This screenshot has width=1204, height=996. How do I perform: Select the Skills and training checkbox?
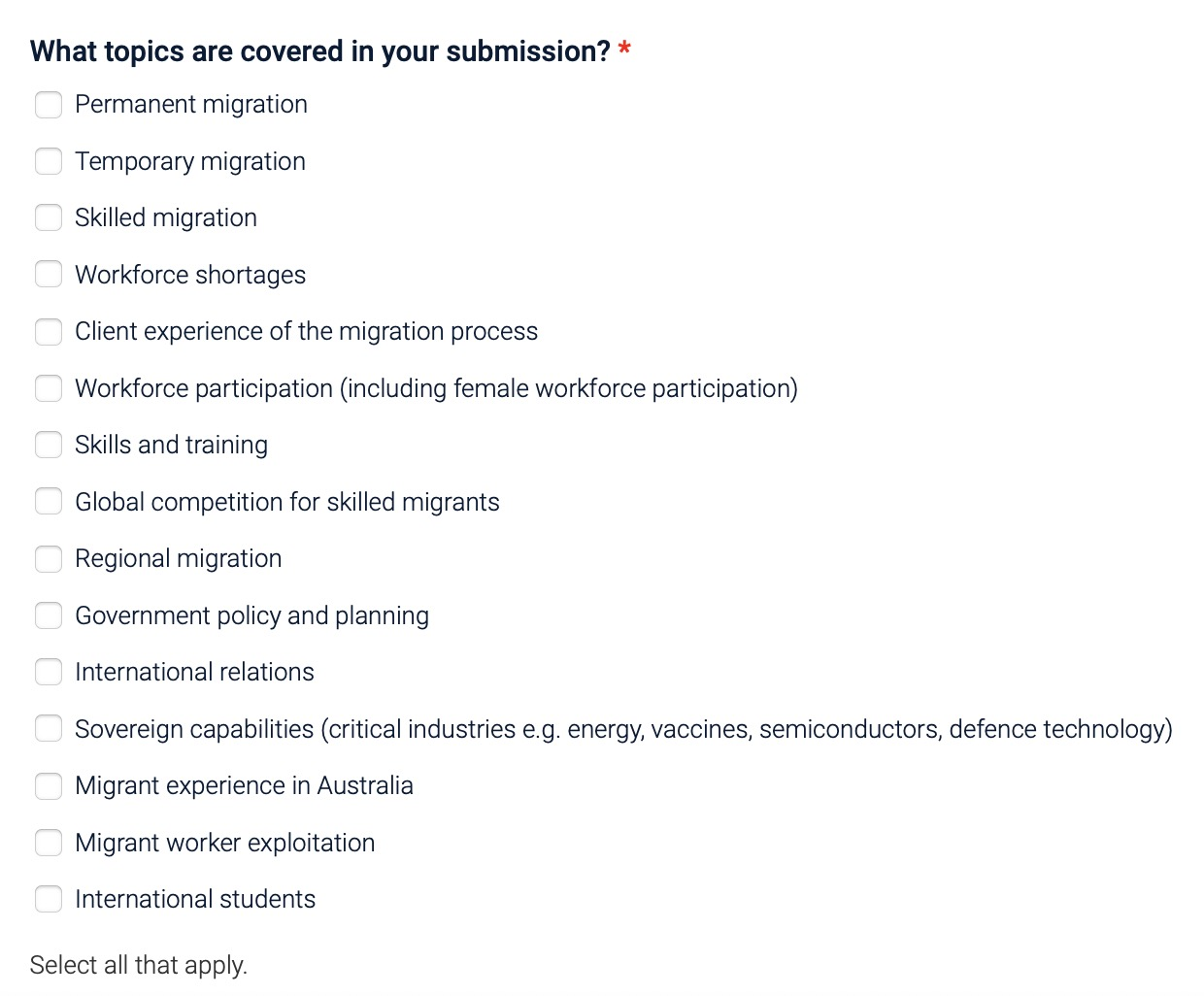tap(49, 445)
